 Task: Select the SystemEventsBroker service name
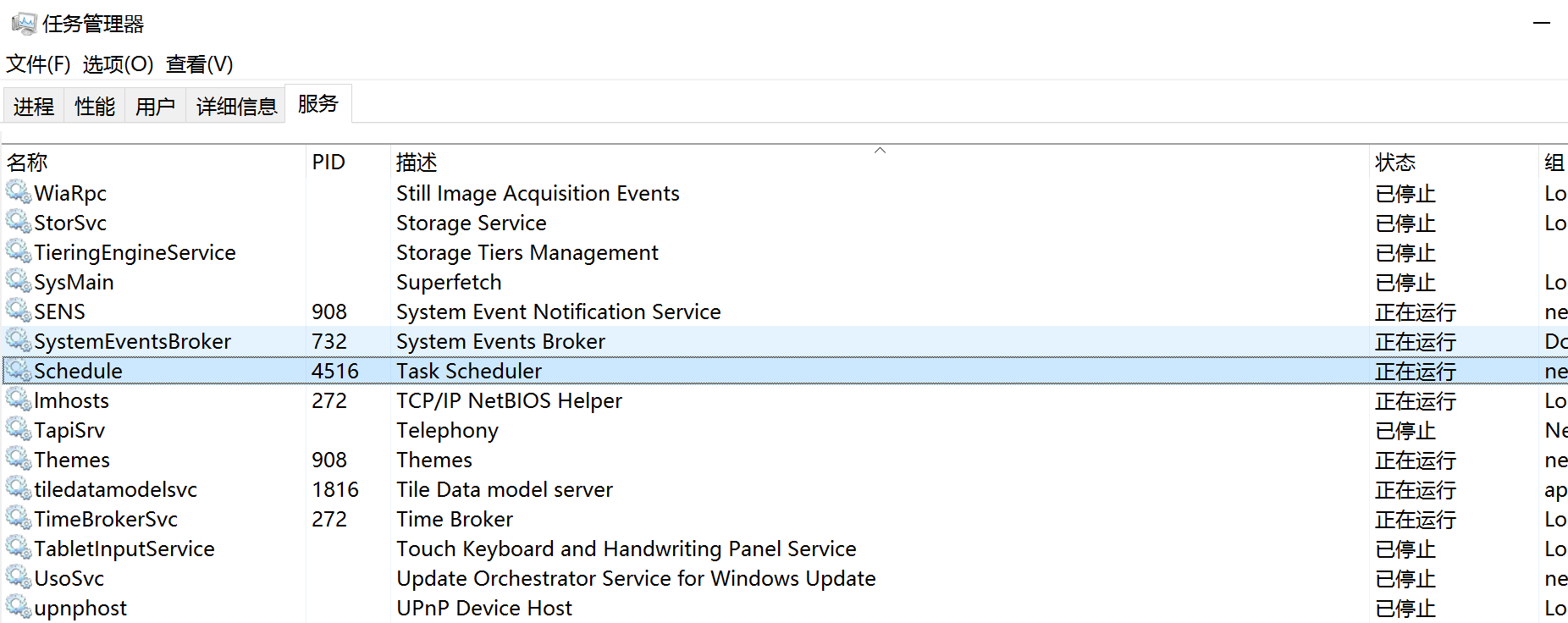(132, 341)
